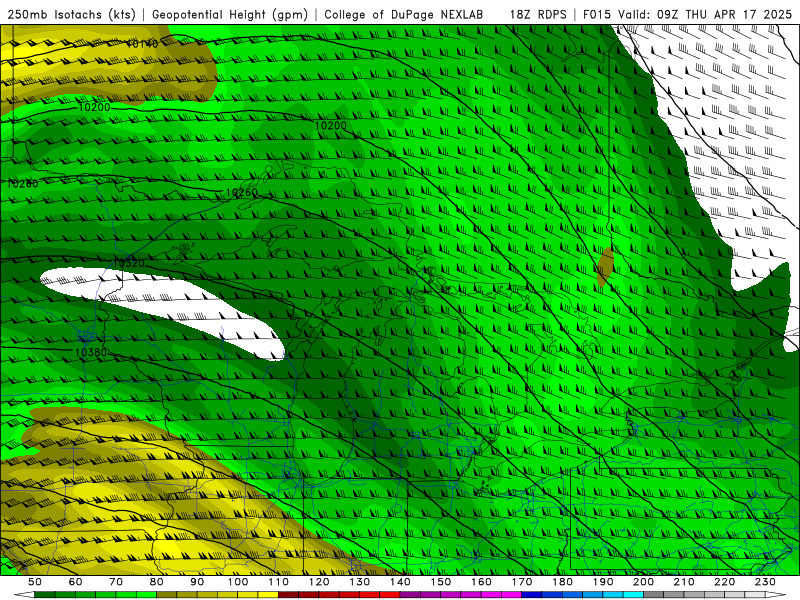
Task: Click the '10260' contour label left of the lake outlines
Action: click(241, 192)
